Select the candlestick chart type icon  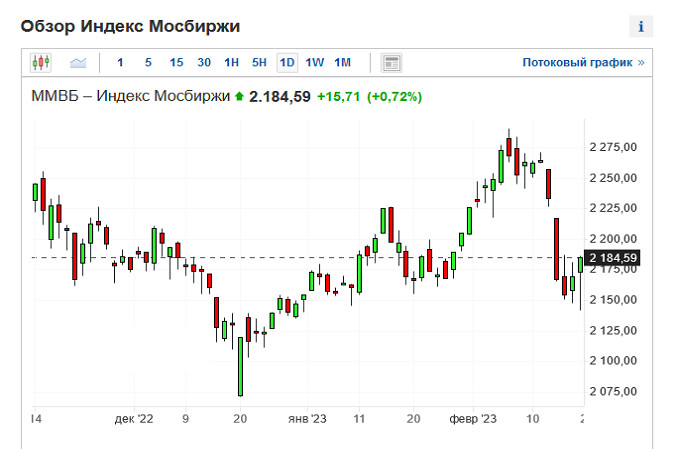click(x=41, y=63)
